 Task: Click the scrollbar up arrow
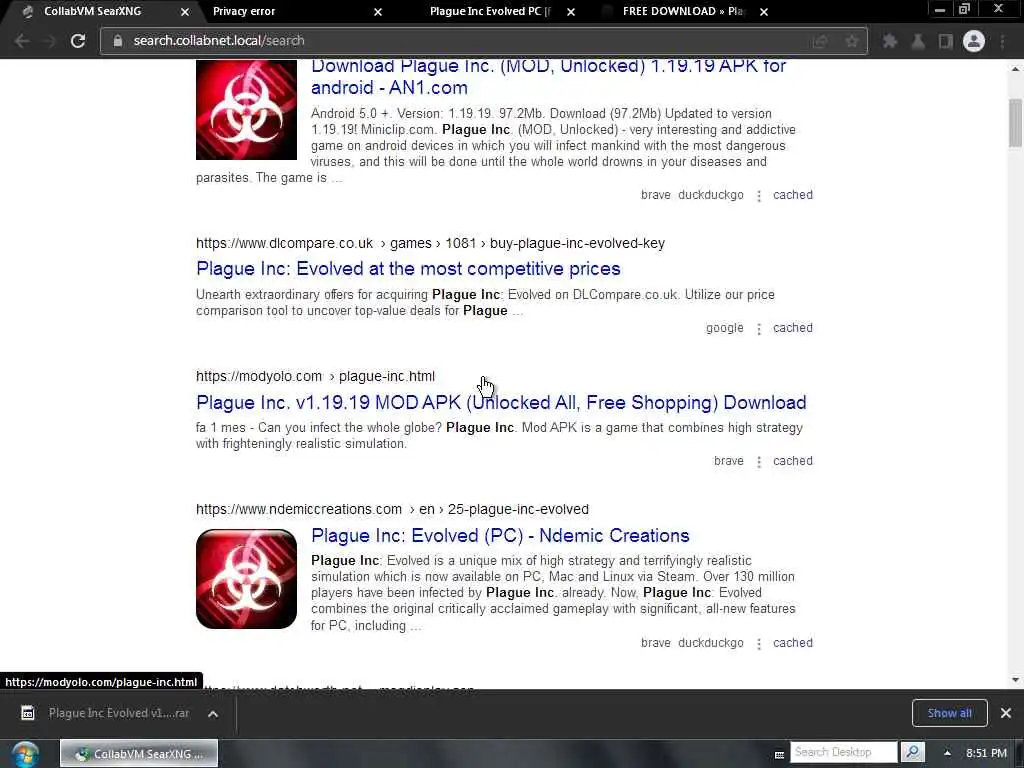pyautogui.click(x=1015, y=68)
